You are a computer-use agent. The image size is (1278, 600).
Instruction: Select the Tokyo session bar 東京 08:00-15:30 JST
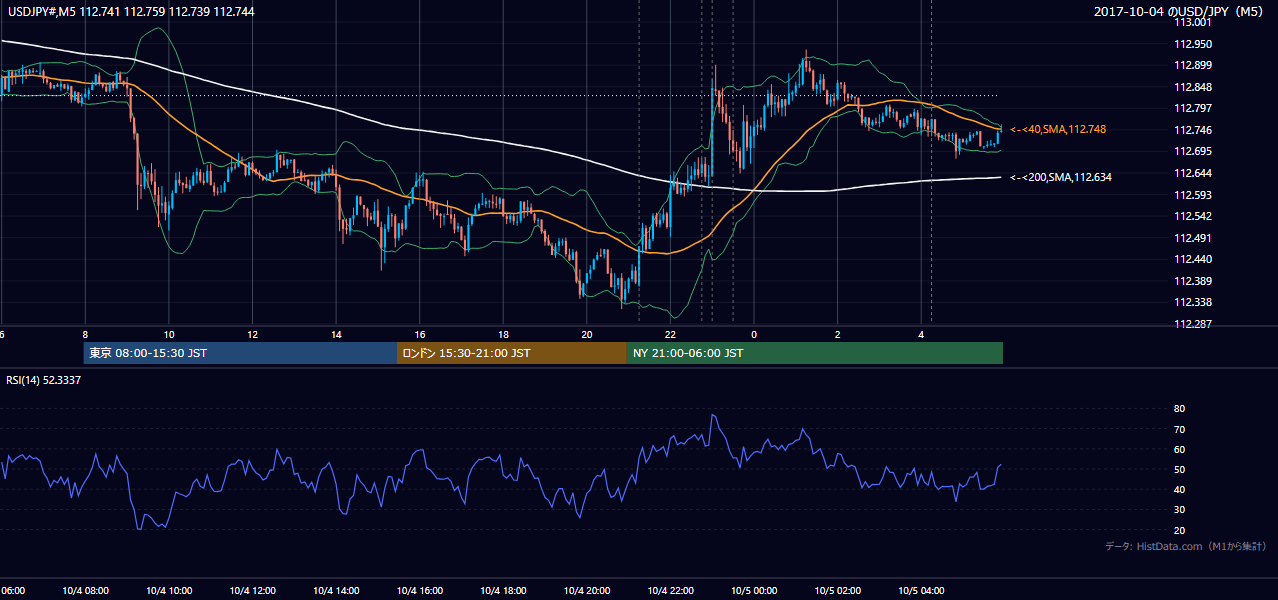[x=240, y=353]
